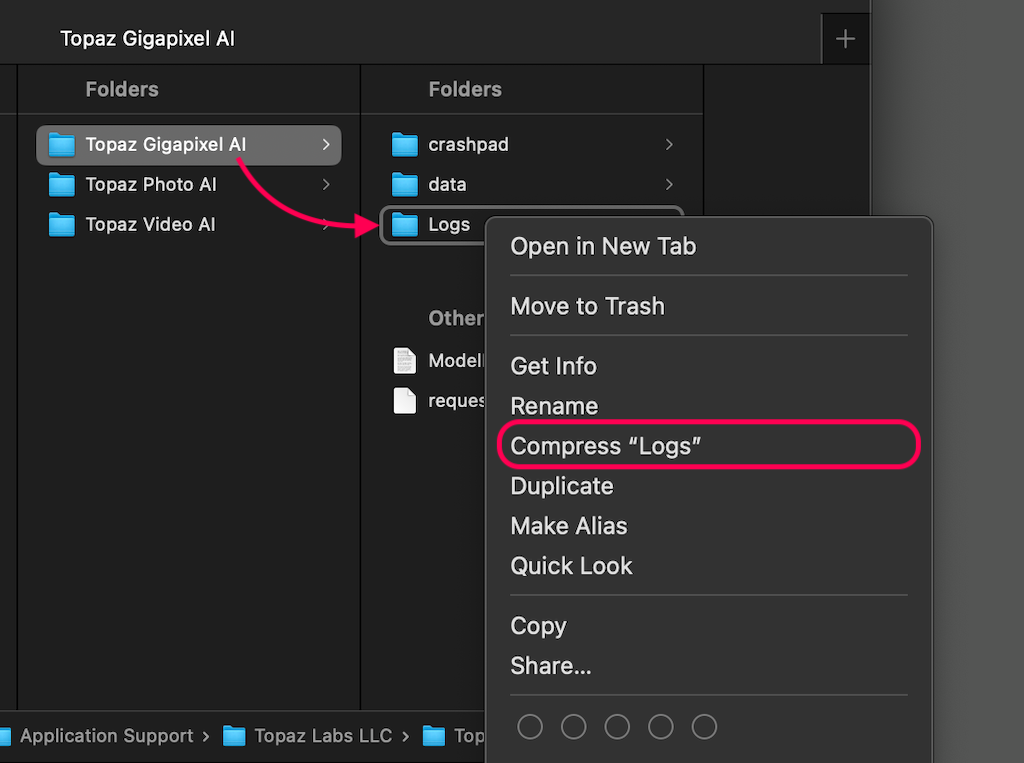Select Open in New Tab
The image size is (1024, 763).
coord(603,246)
